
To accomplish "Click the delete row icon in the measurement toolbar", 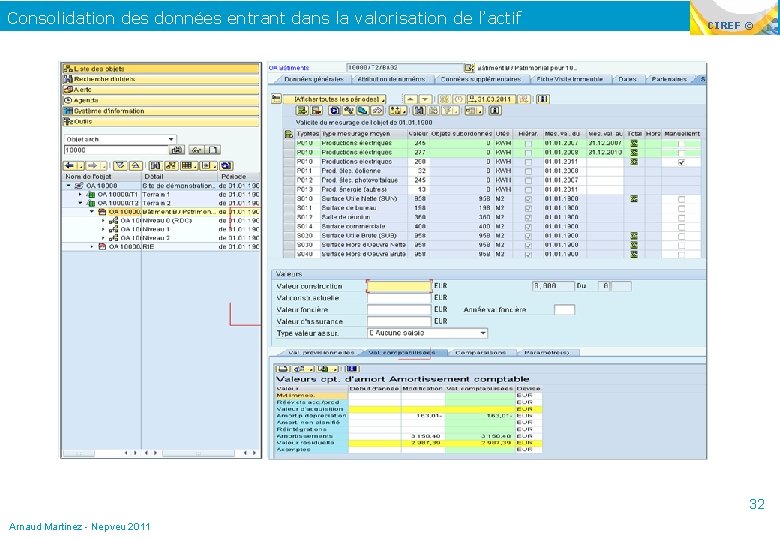I will pos(317,110).
